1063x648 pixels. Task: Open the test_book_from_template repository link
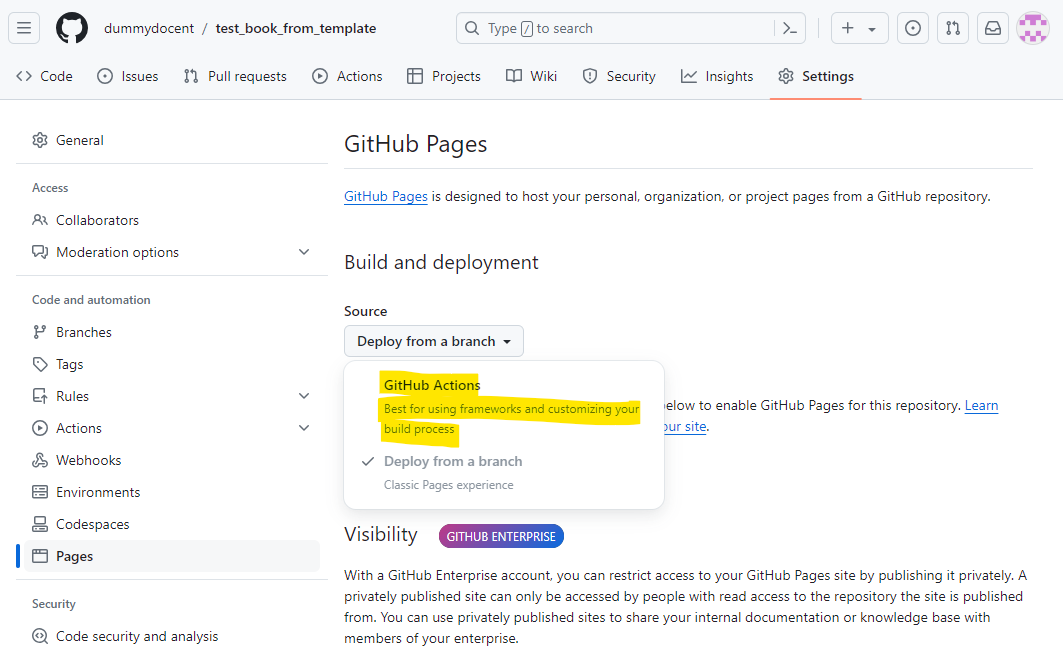coord(296,28)
